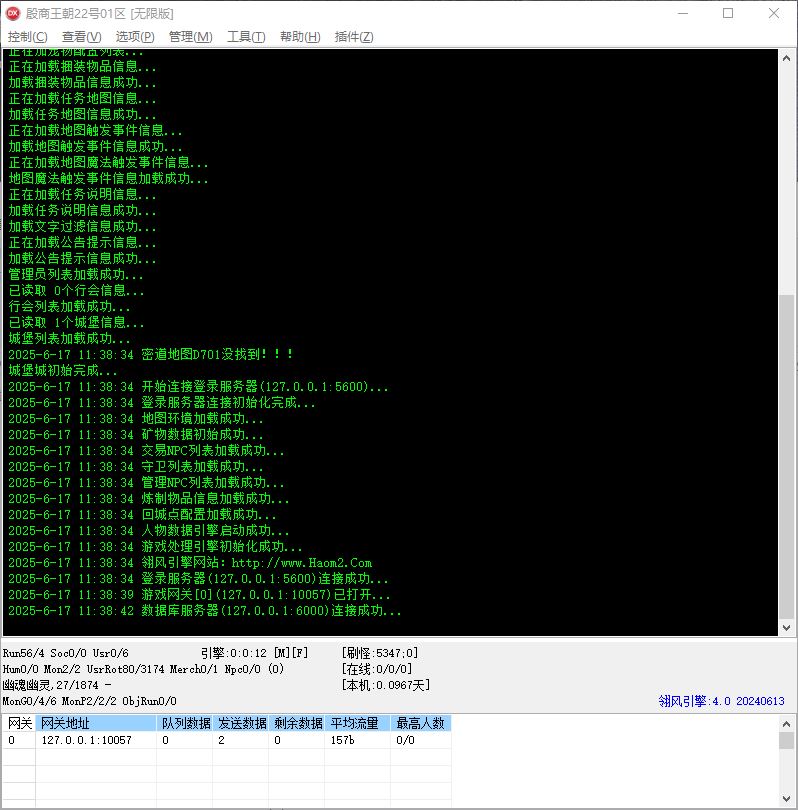798x810 pixels.
Task: Click the 队列数据 column header
Action: pyautogui.click(x=185, y=723)
